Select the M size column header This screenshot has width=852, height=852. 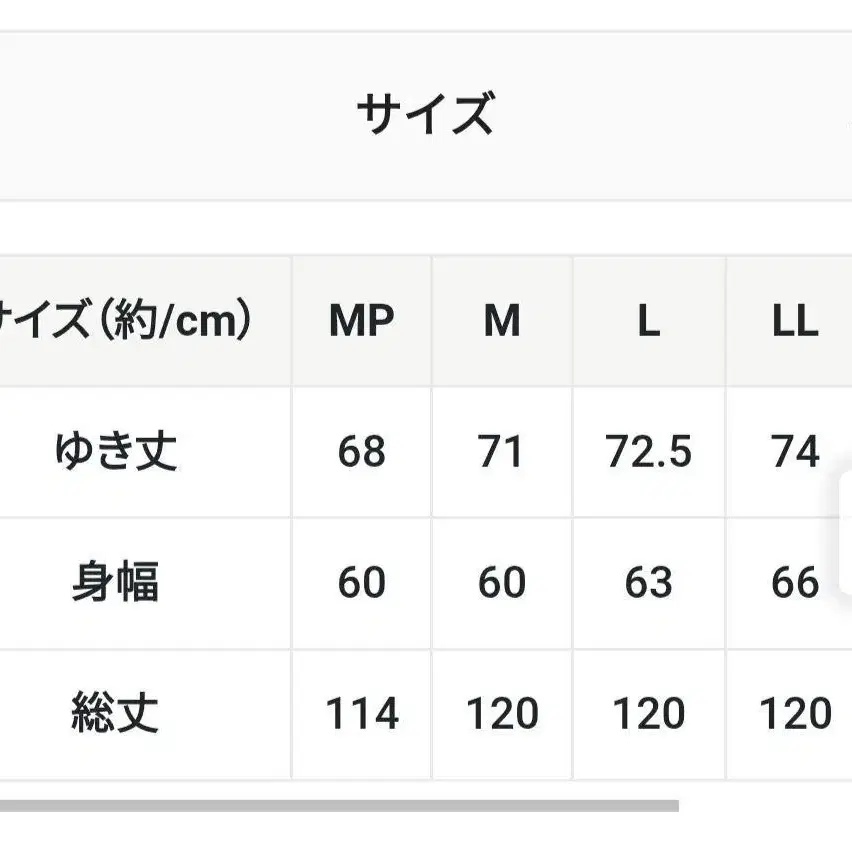tap(502, 321)
